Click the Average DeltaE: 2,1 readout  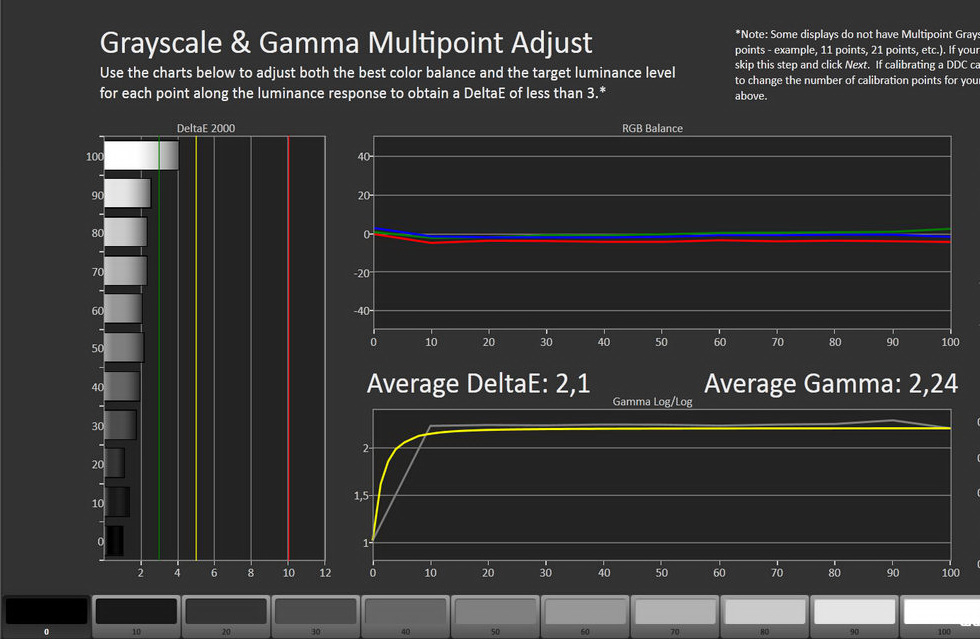(x=478, y=383)
